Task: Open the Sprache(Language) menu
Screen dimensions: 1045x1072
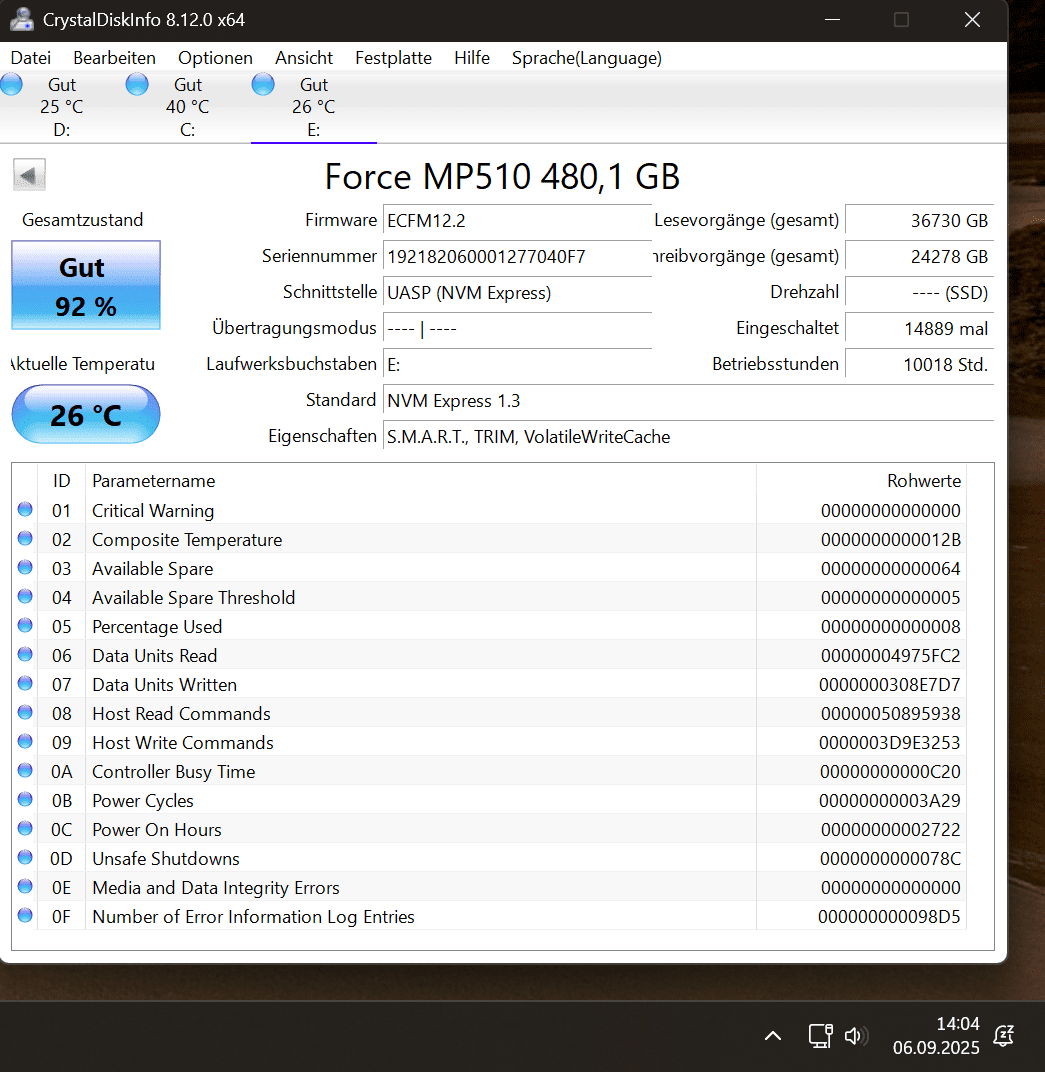Action: 586,58
